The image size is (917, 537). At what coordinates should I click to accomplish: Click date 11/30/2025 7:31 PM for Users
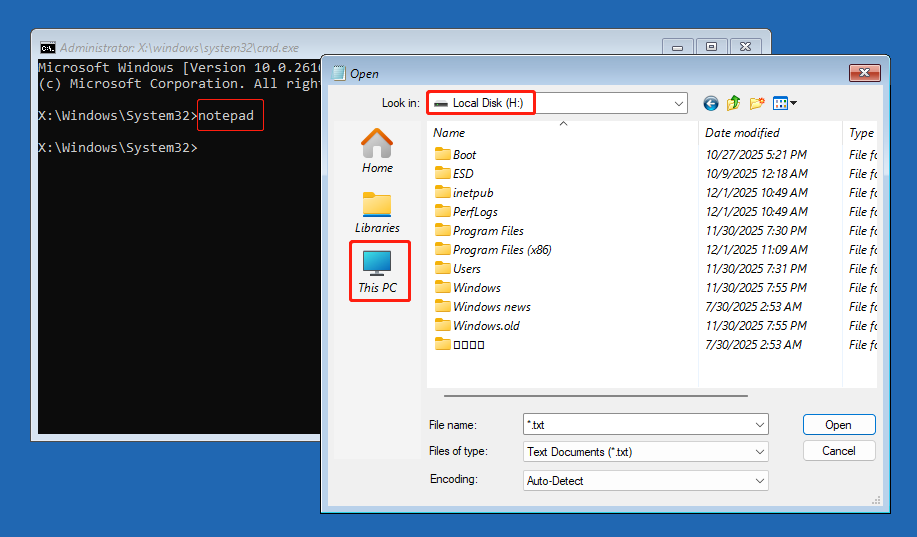756,268
